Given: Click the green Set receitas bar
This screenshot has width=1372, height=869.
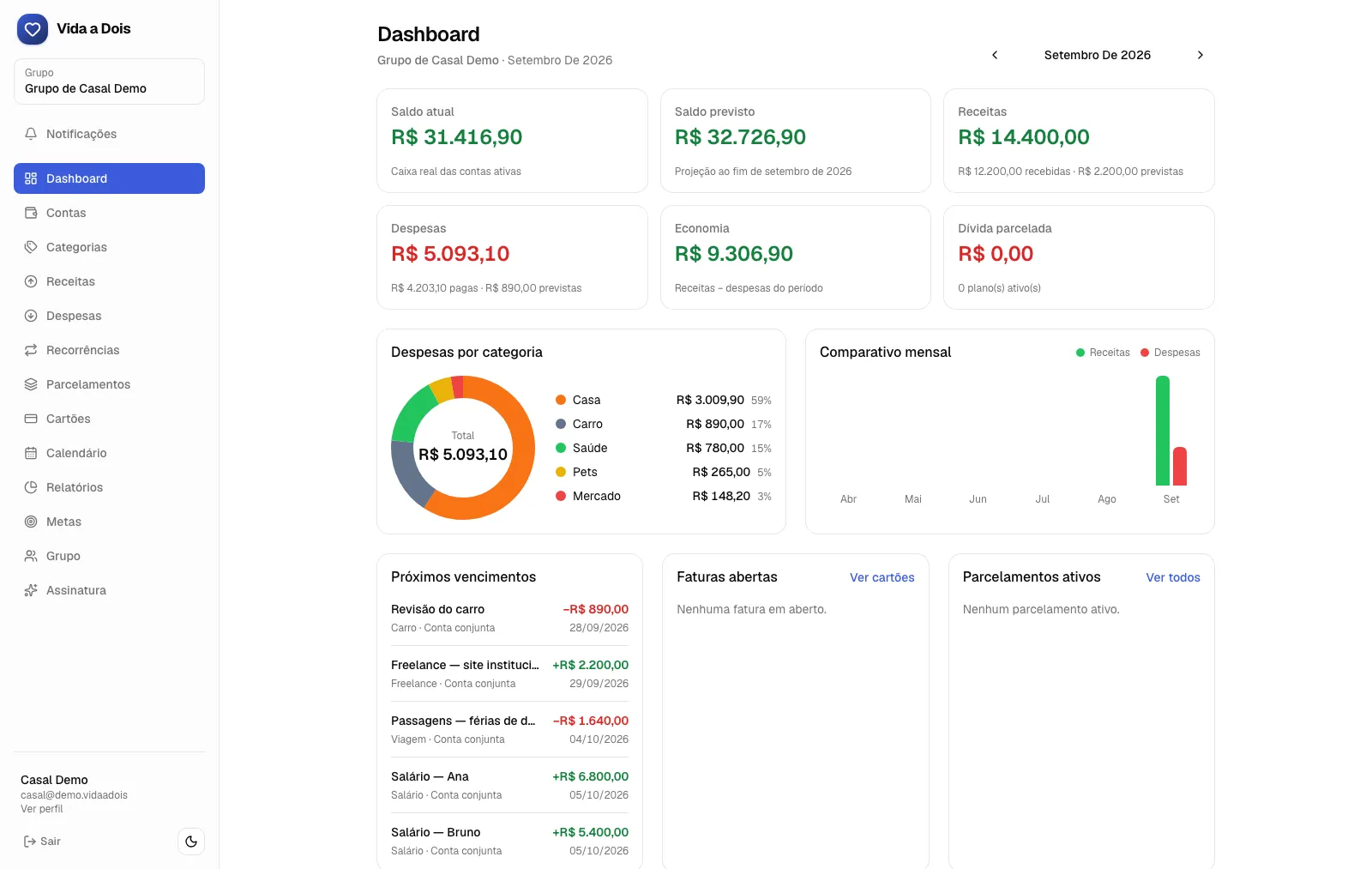Looking at the screenshot, I should (1163, 431).
